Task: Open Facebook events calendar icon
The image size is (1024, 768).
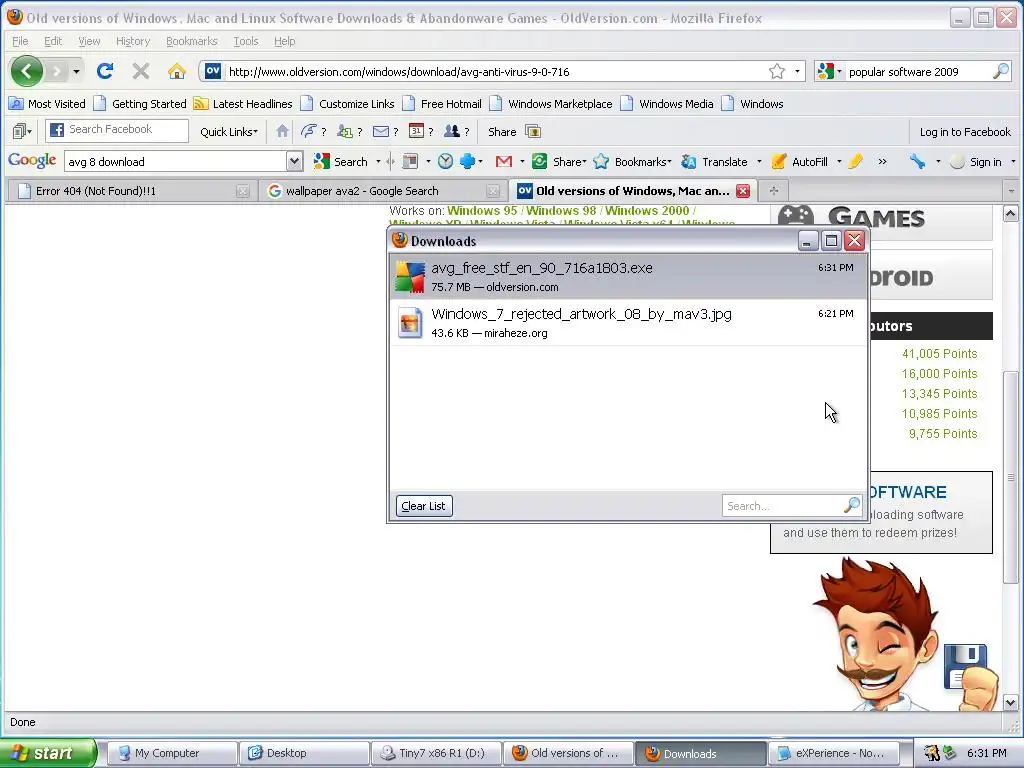Action: 416,131
